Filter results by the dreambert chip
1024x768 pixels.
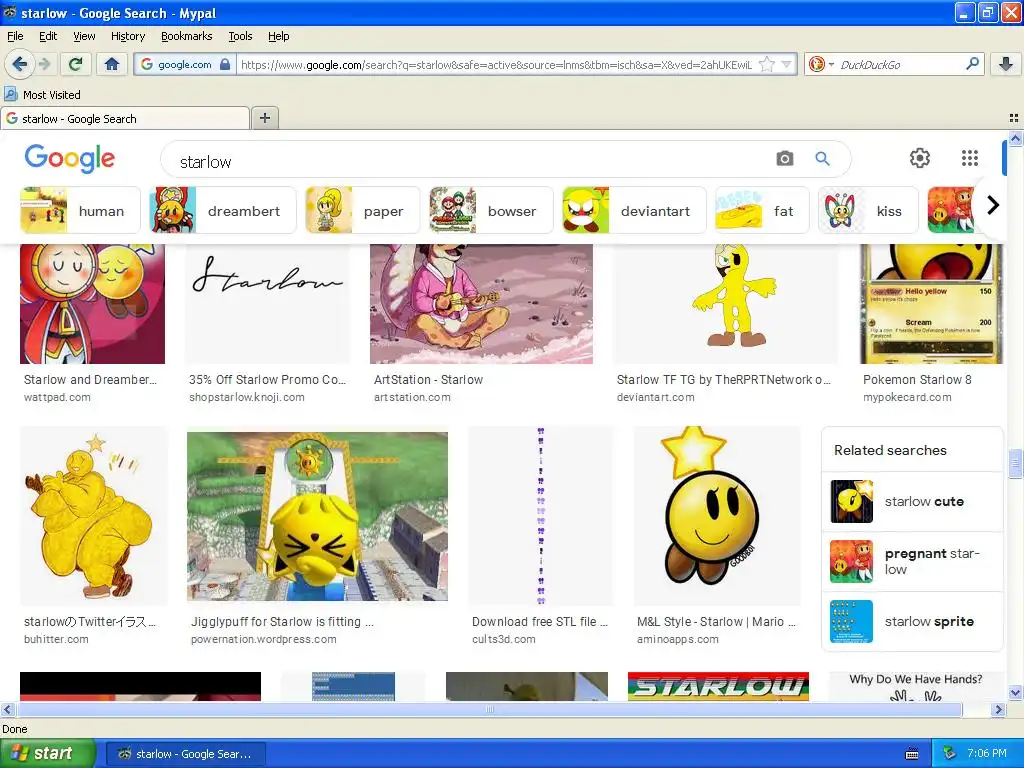tap(223, 210)
